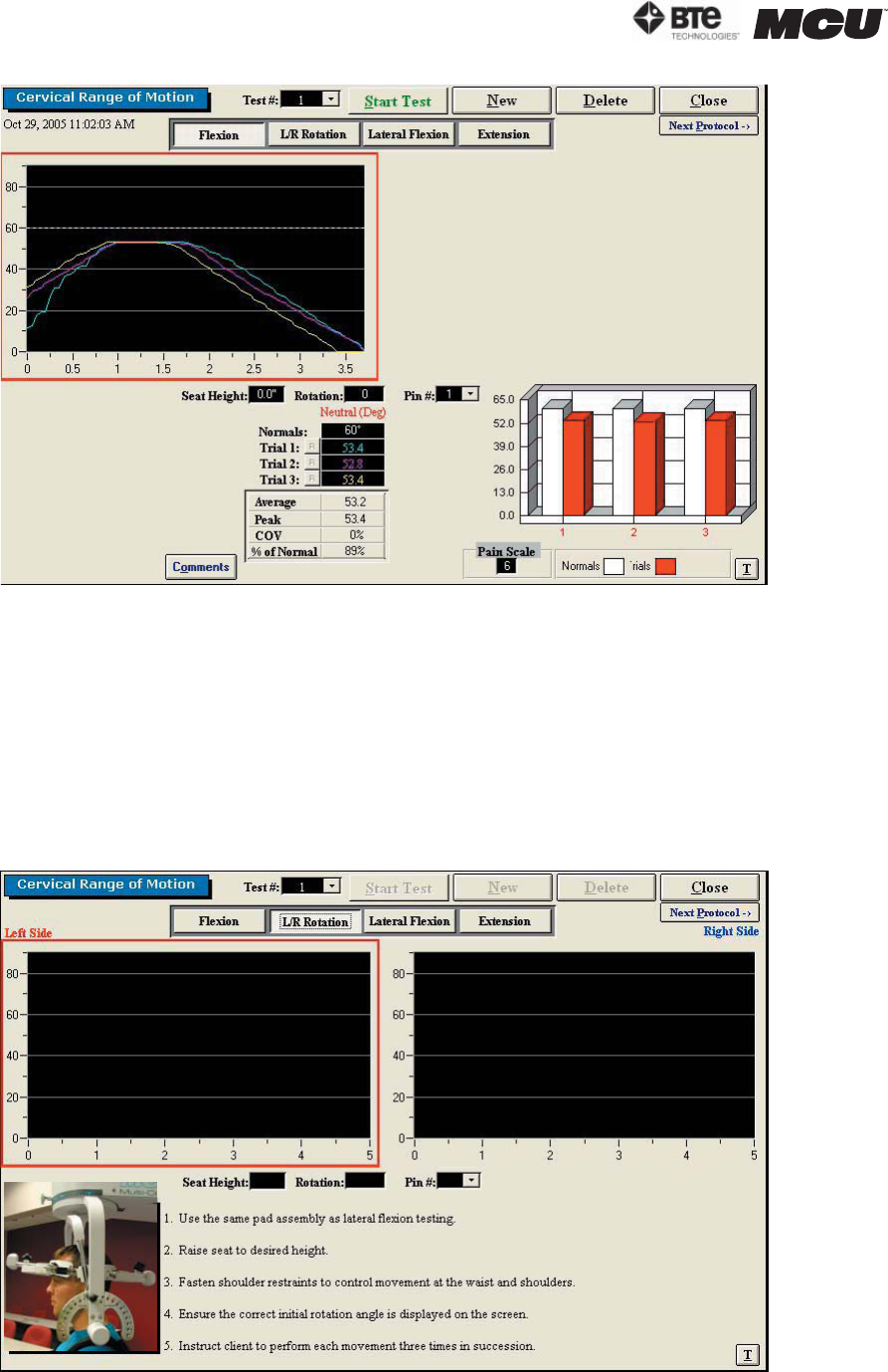888x1372 pixels.
Task: Click the T icon in the bottom rotation panel
Action: [747, 1354]
